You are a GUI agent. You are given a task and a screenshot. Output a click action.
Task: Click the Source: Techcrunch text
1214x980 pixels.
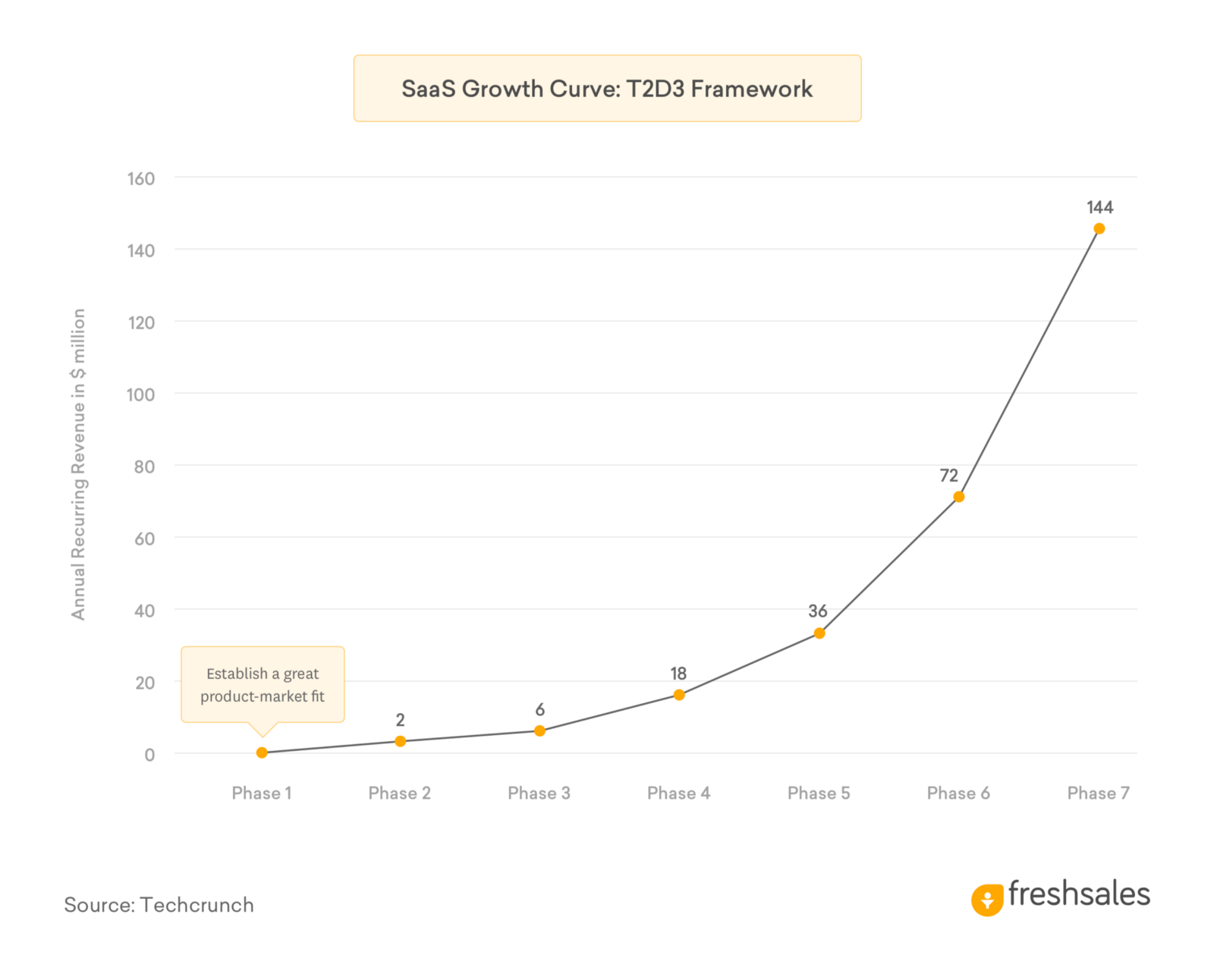click(x=159, y=905)
